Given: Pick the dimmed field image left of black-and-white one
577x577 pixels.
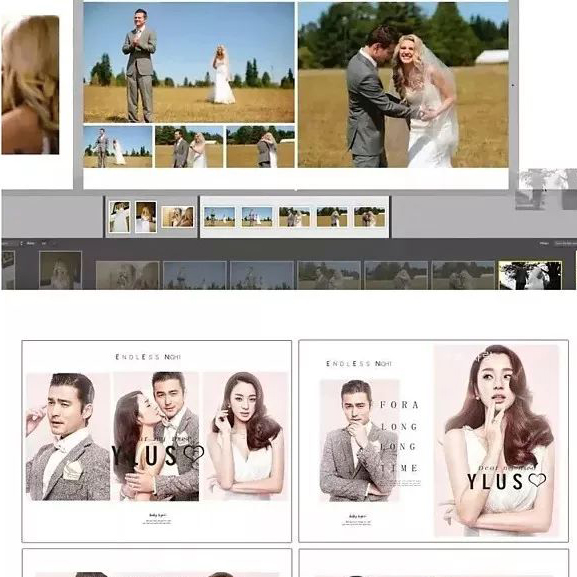Looking at the screenshot, I should [x=463, y=275].
